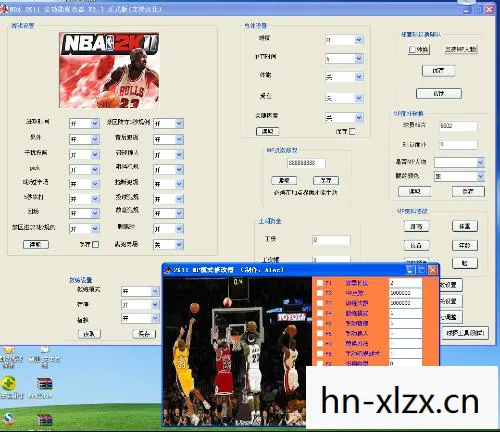Viewport: 500px width, 432px height.
Task: Open the 受伤 dropdown set to 关
Action: coord(359,98)
